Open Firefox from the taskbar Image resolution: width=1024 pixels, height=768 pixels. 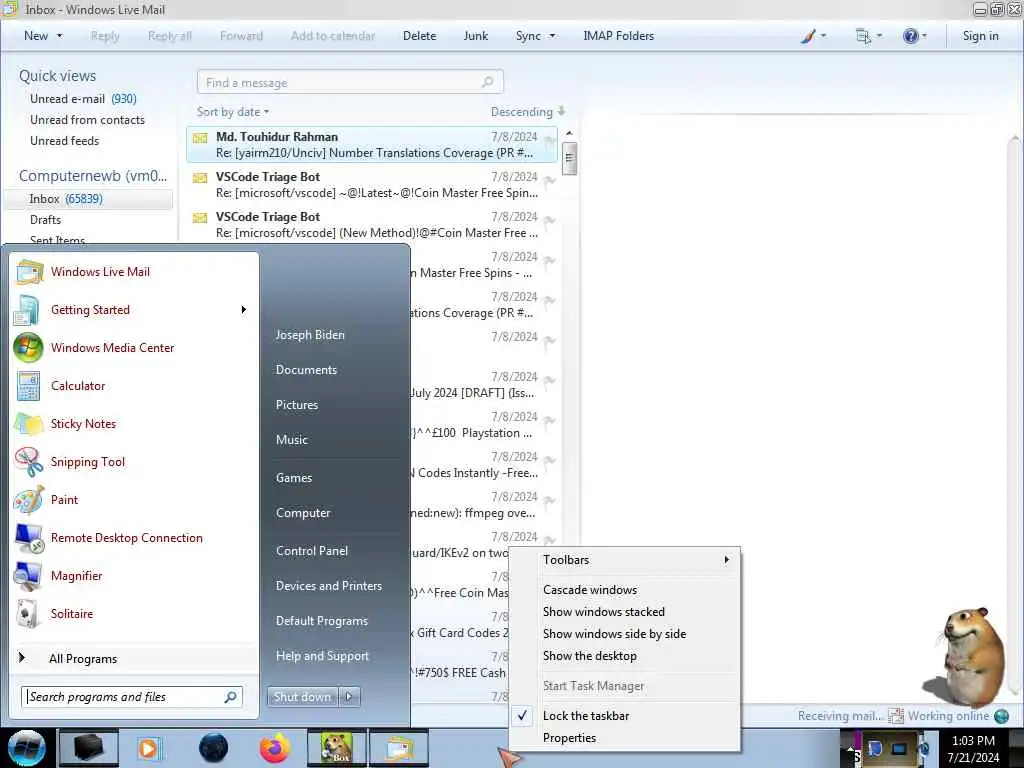click(274, 748)
